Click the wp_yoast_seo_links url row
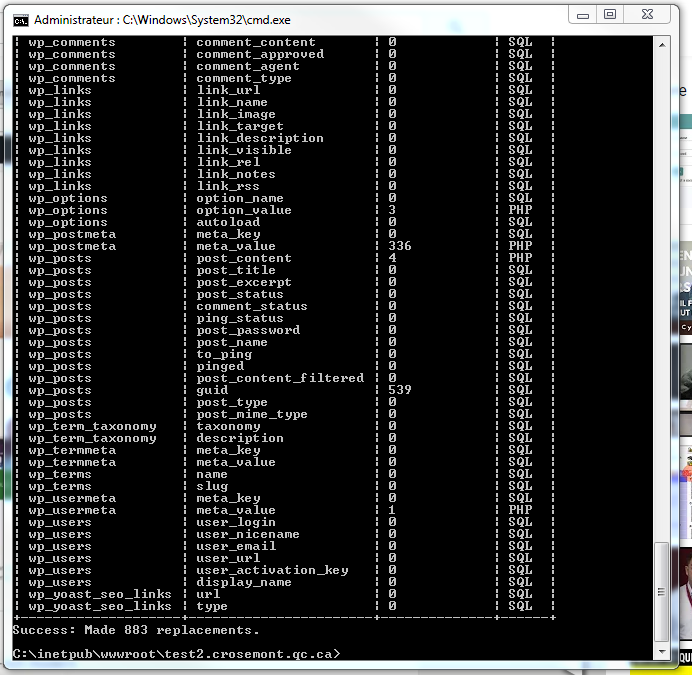Screen dimensions: 692x675 (212, 594)
